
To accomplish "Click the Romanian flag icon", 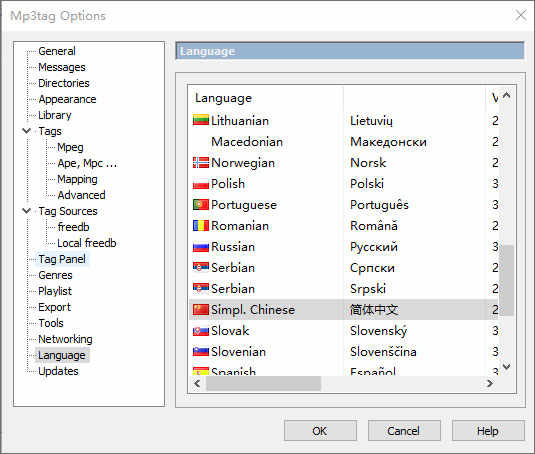I will coord(201,225).
